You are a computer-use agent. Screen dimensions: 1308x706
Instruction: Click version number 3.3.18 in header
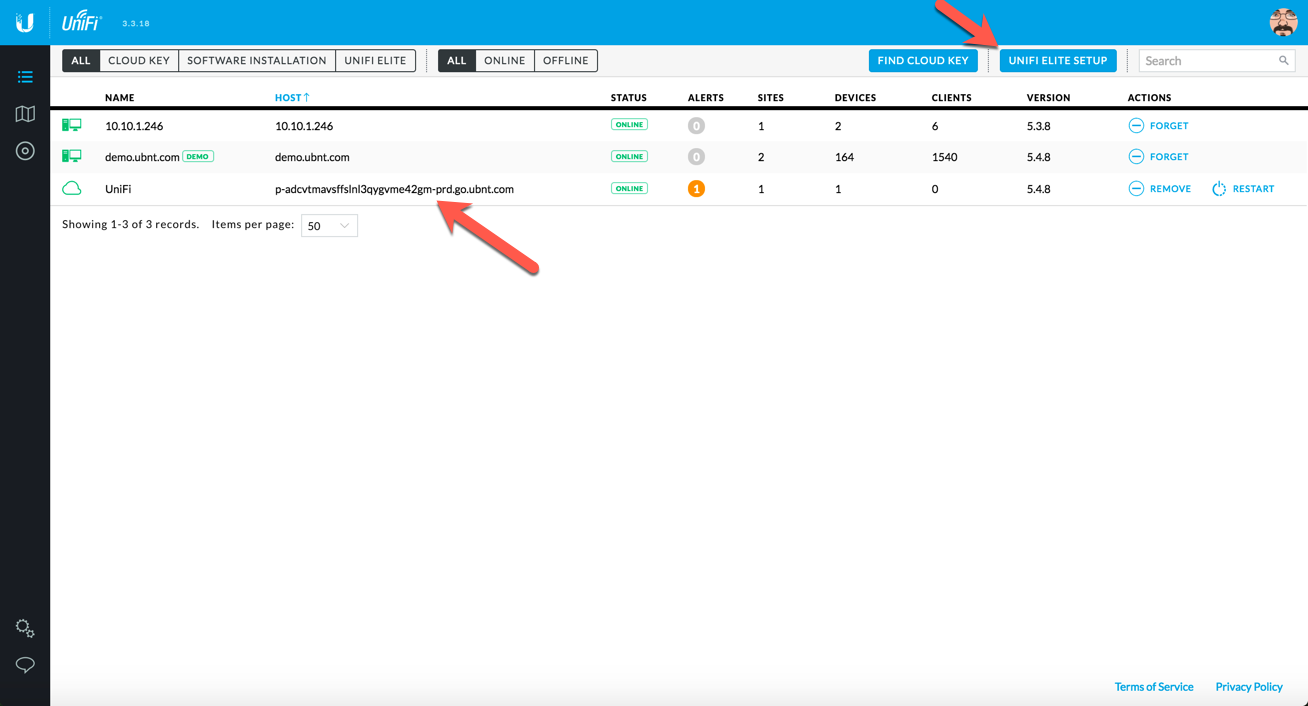[x=136, y=23]
